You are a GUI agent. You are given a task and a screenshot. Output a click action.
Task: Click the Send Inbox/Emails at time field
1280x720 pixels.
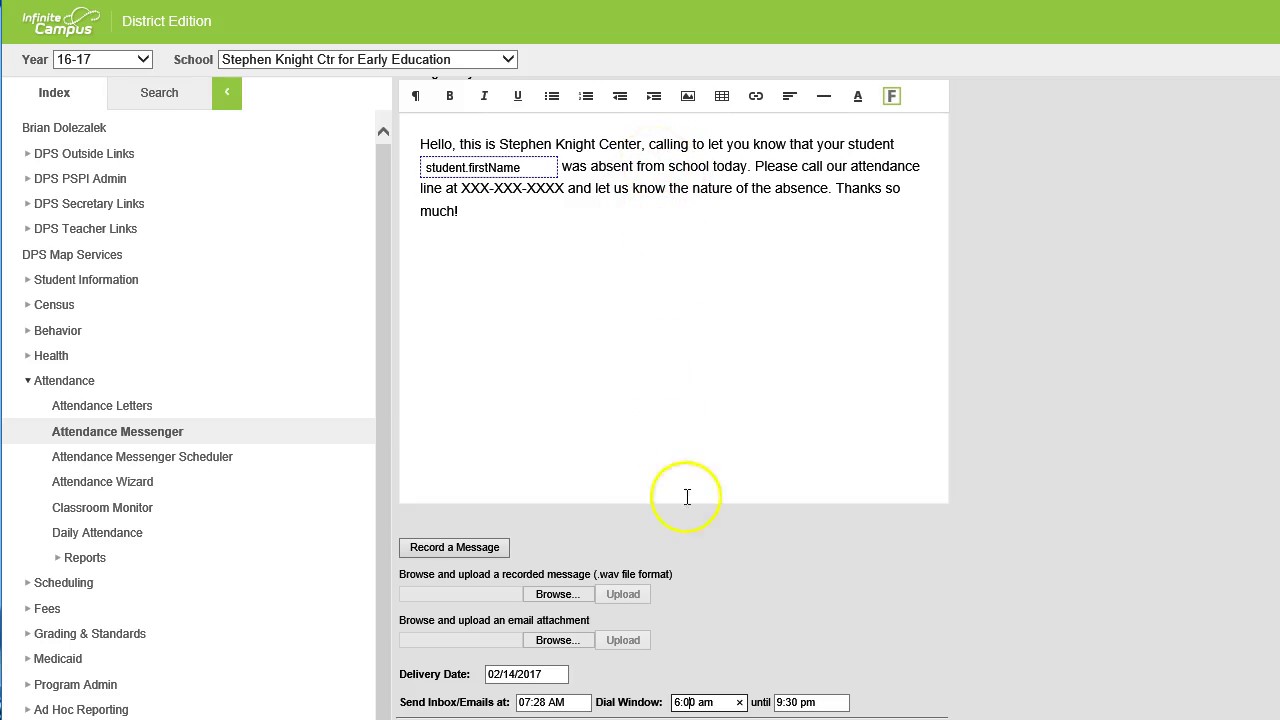553,702
